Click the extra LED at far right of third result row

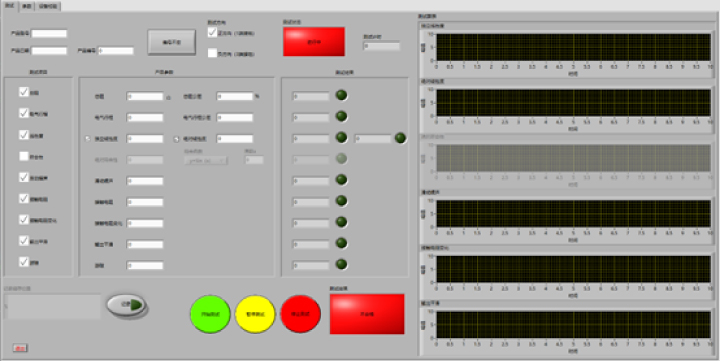[400, 138]
